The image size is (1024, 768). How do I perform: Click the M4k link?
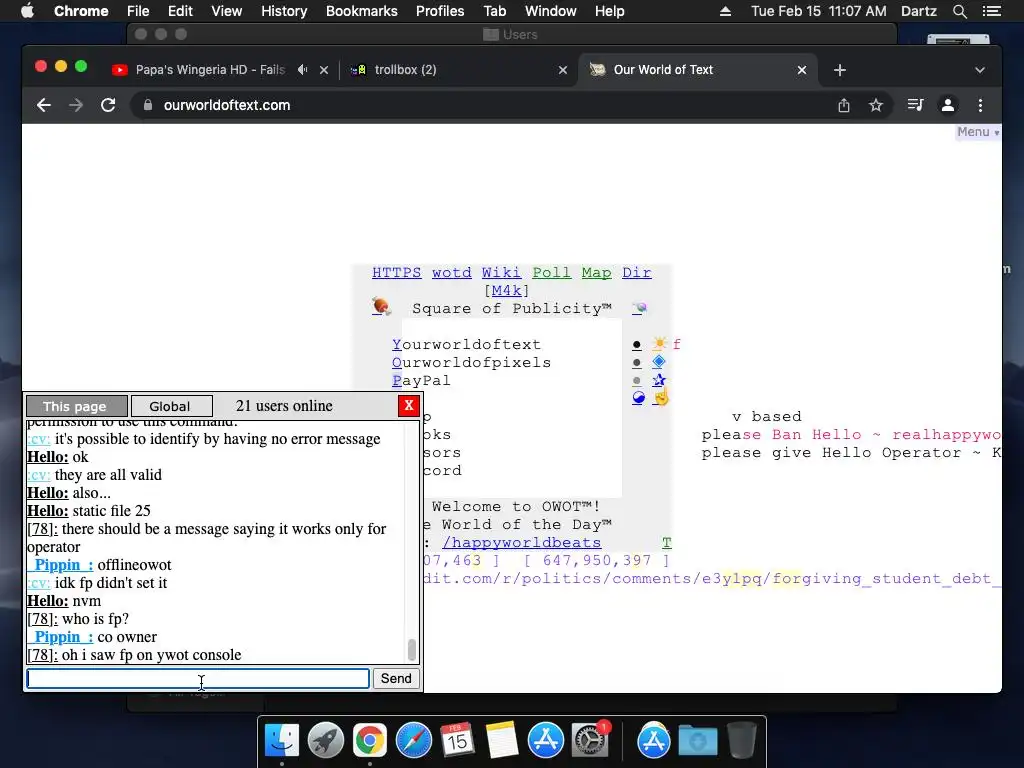tap(506, 291)
